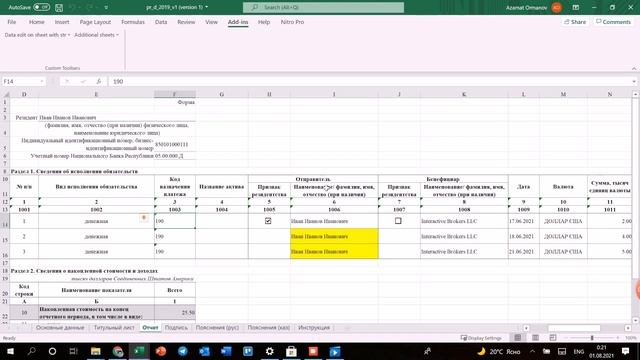Open Chrome from taskbar
Image resolution: width=640 pixels, height=360 pixels.
[x=118, y=351]
